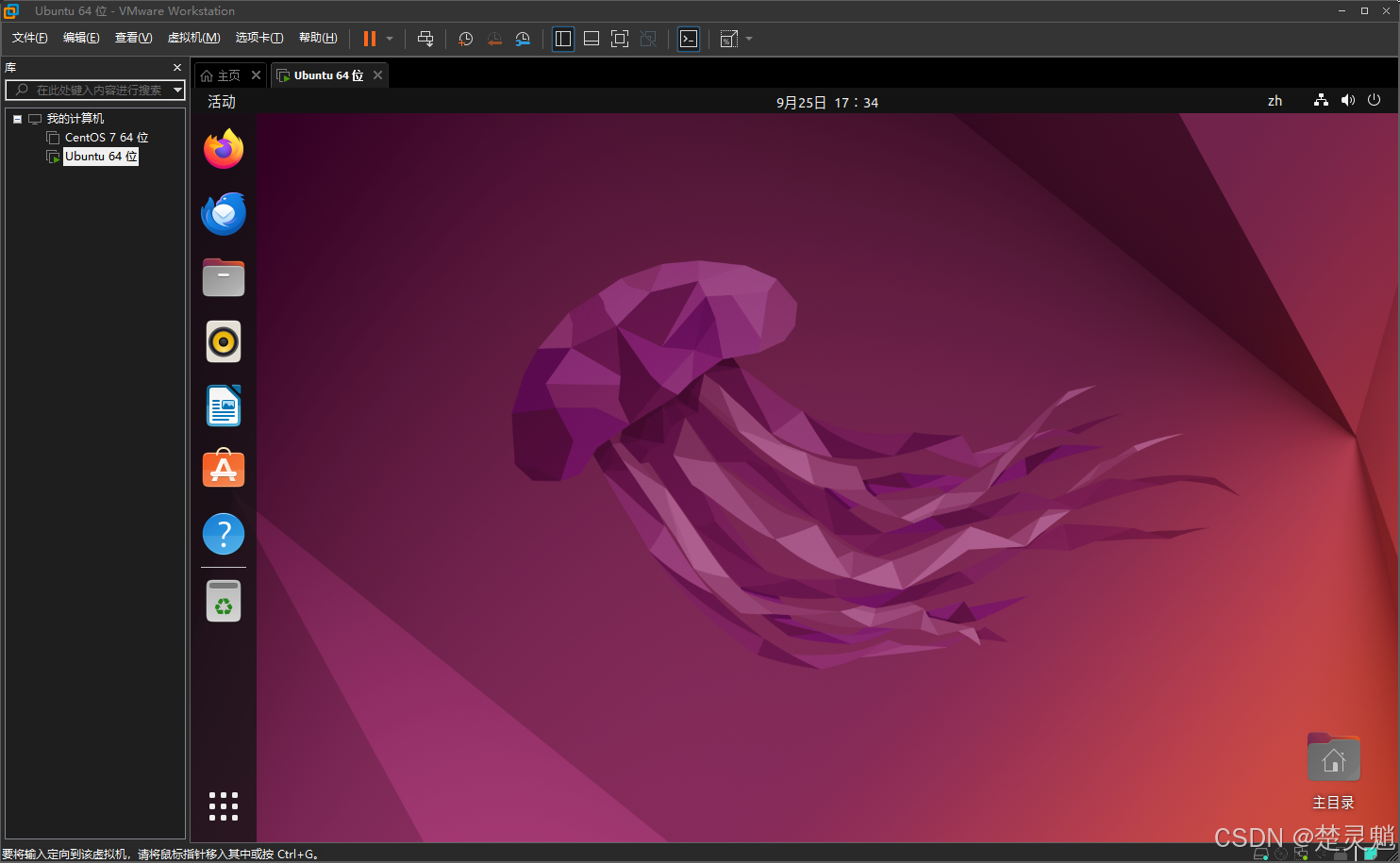
Task: Click the Ubuntu volume speaker icon
Action: [x=1347, y=100]
